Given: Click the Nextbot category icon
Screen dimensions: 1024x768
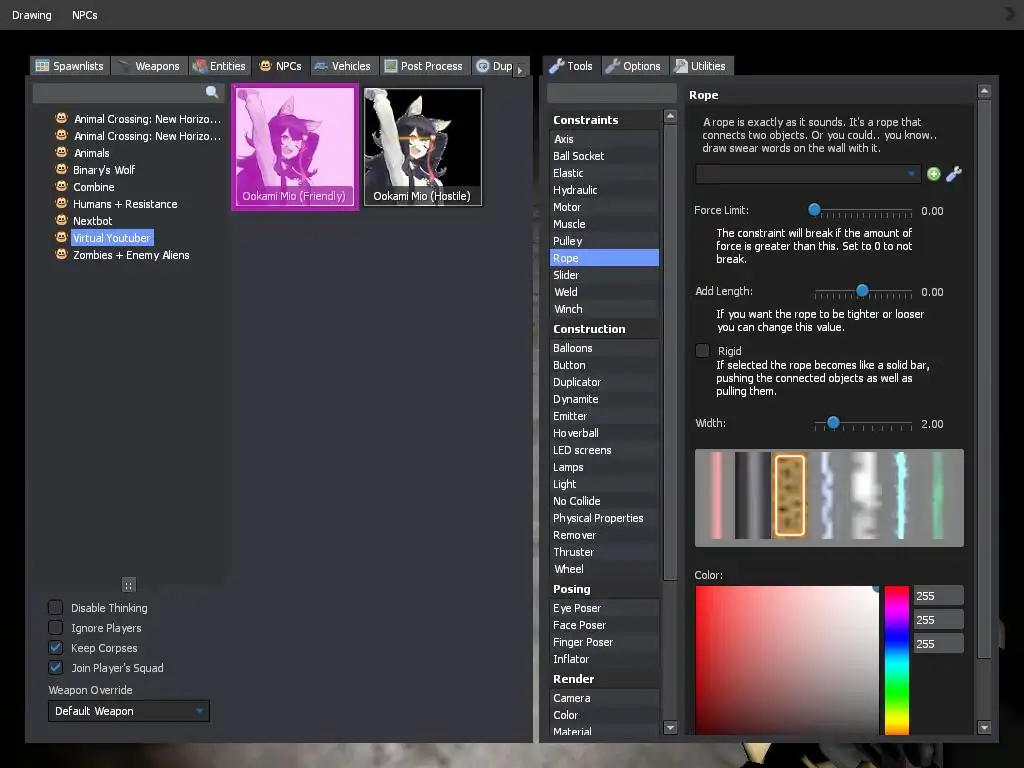Looking at the screenshot, I should tap(61, 220).
